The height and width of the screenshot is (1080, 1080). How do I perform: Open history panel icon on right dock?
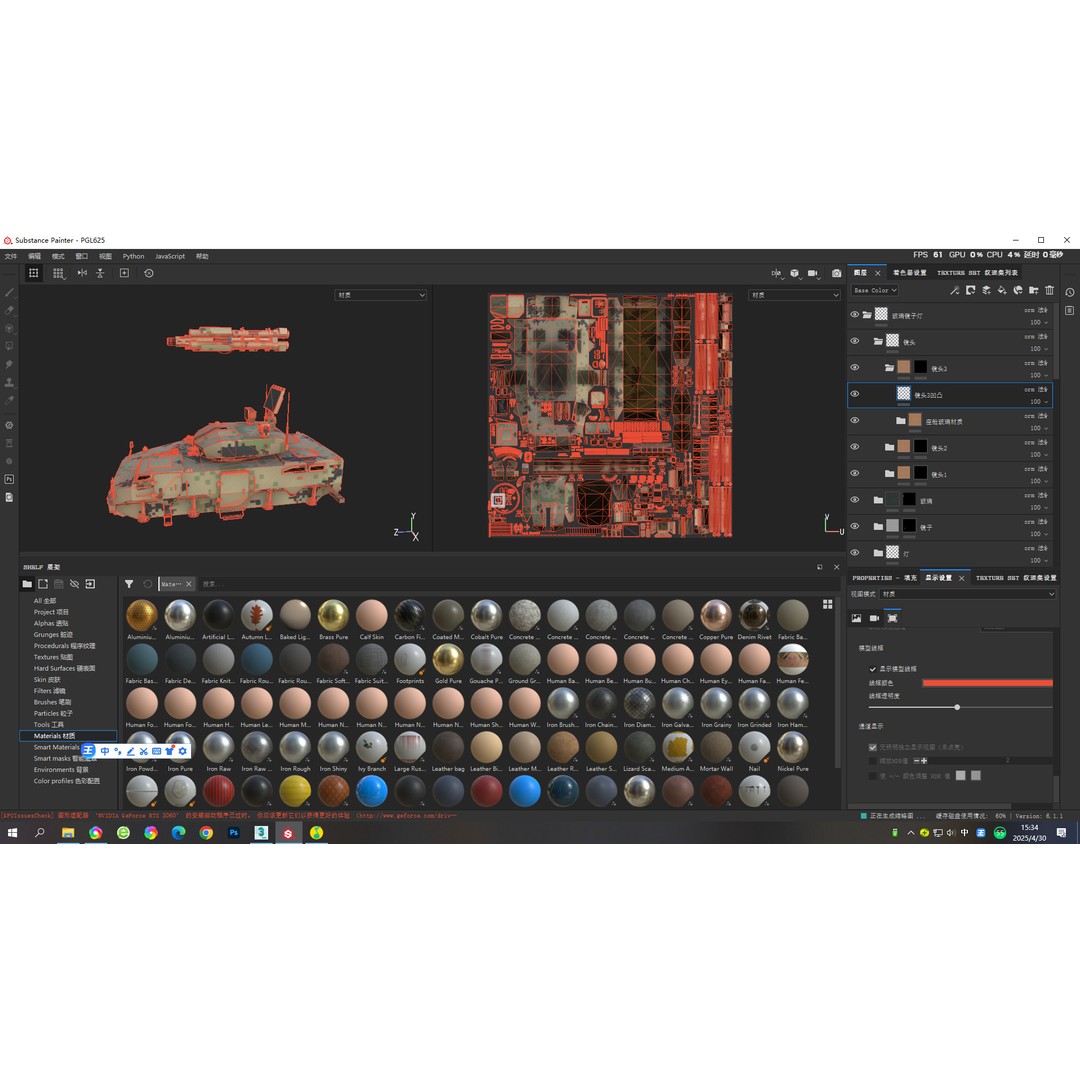point(1070,292)
